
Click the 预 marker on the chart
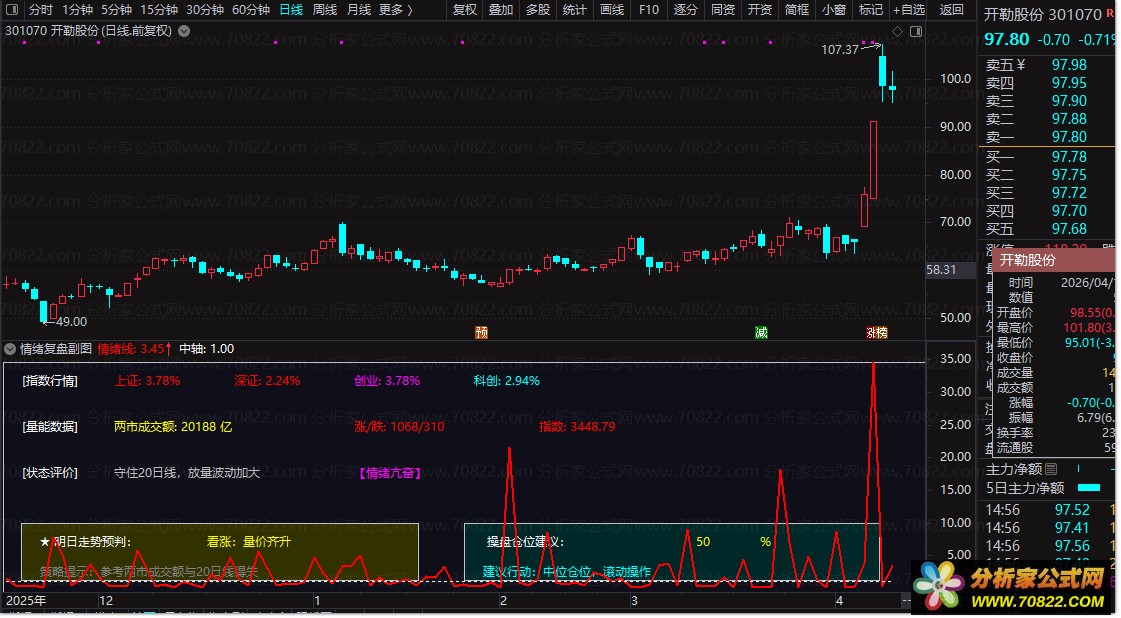click(482, 332)
